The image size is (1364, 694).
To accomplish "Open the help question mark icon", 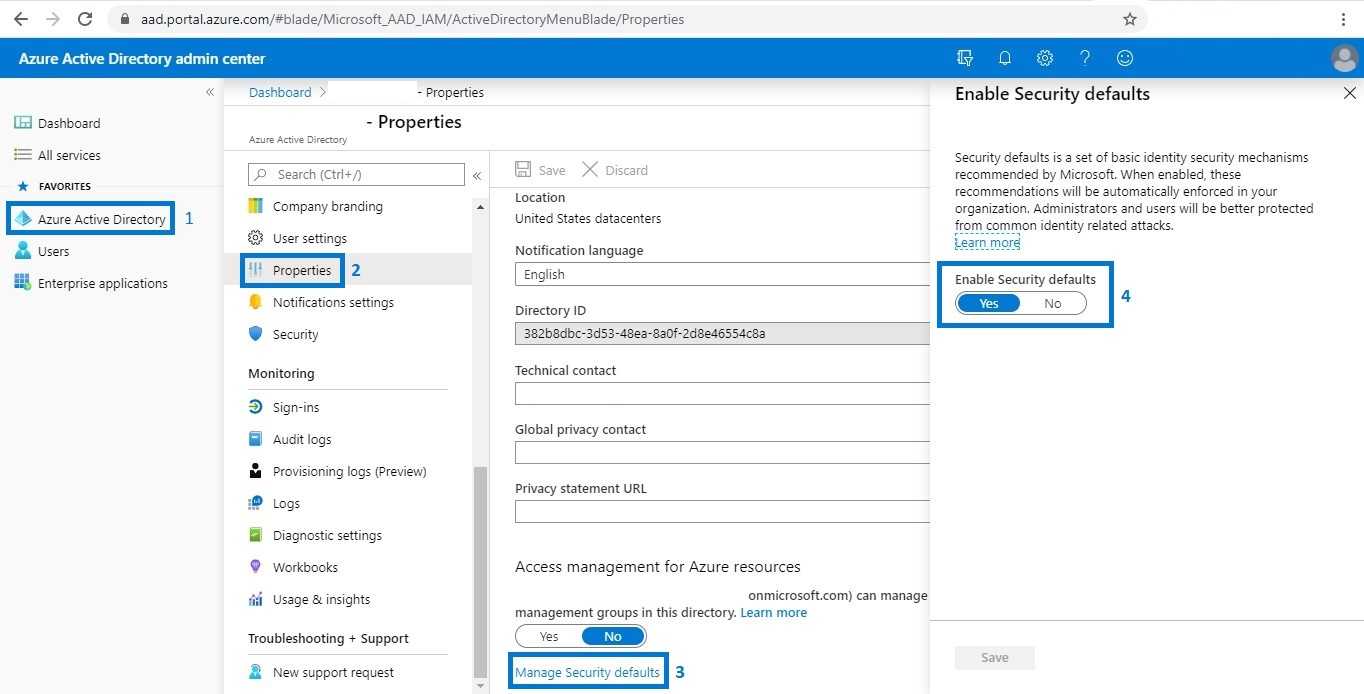I will click(x=1085, y=58).
